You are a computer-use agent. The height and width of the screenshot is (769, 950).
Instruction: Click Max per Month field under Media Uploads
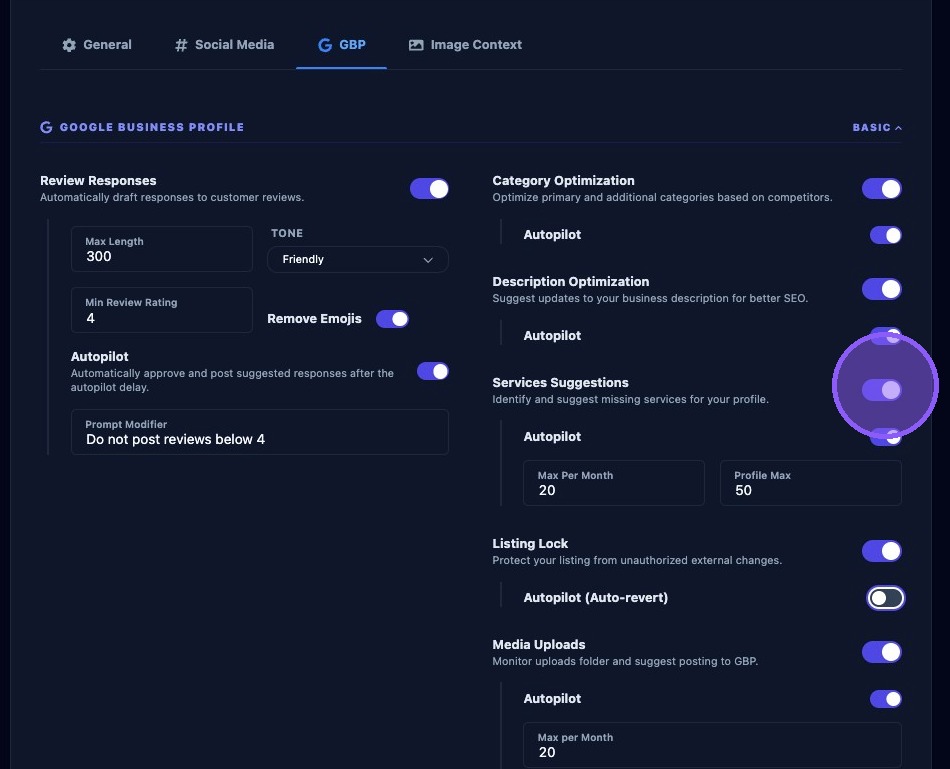click(712, 745)
